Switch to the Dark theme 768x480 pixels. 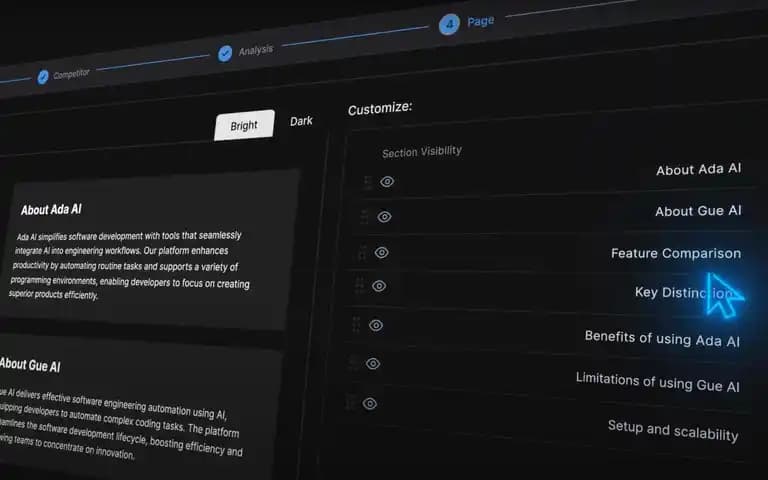(x=301, y=121)
